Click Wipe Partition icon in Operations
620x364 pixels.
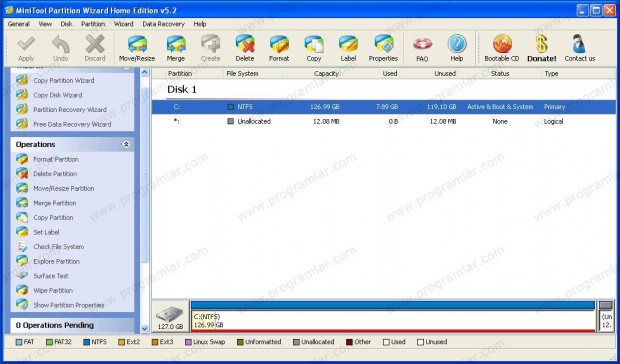pyautogui.click(x=22, y=290)
